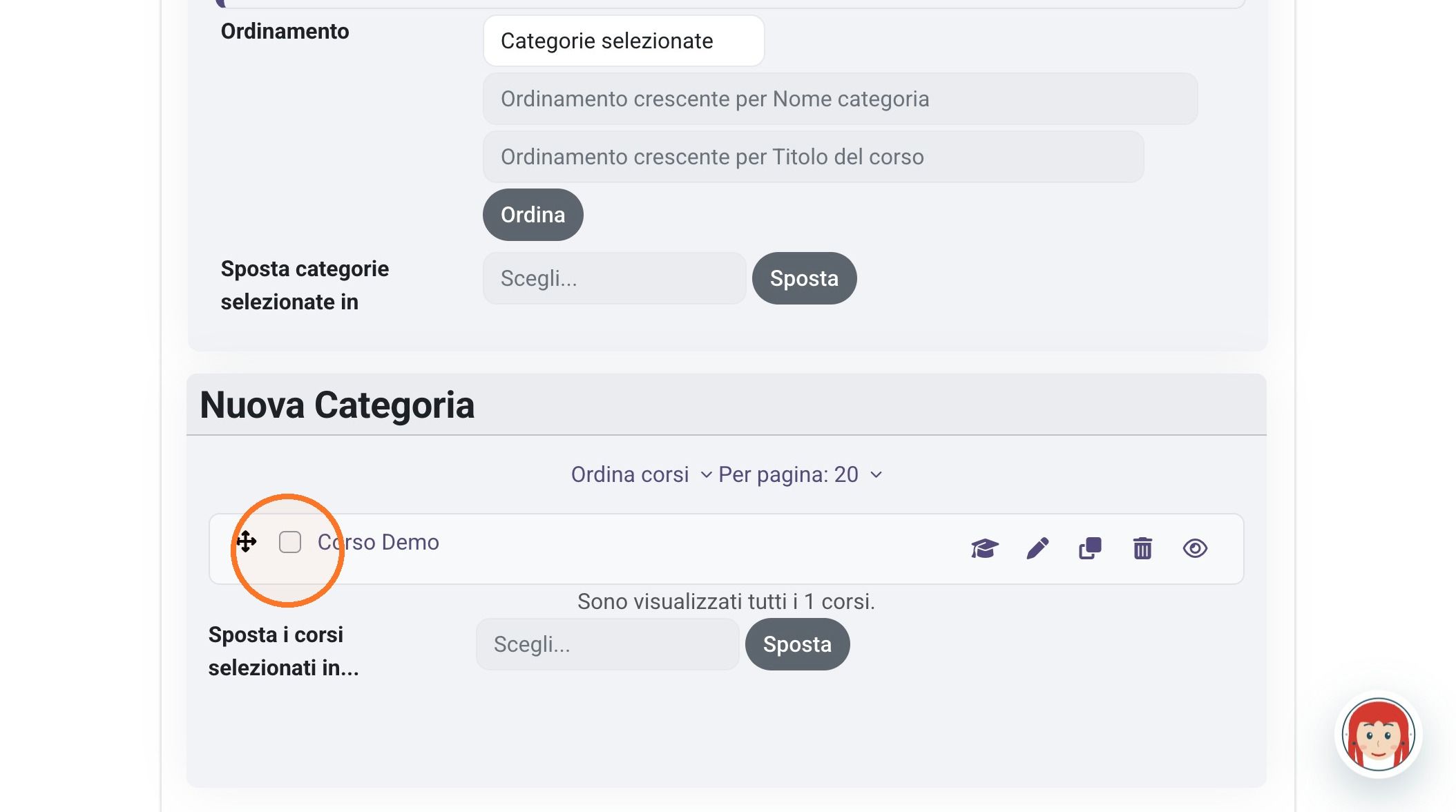Open Ordinamento crescente per Titolo del corso dropdown
The width and height of the screenshot is (1456, 812).
813,157
